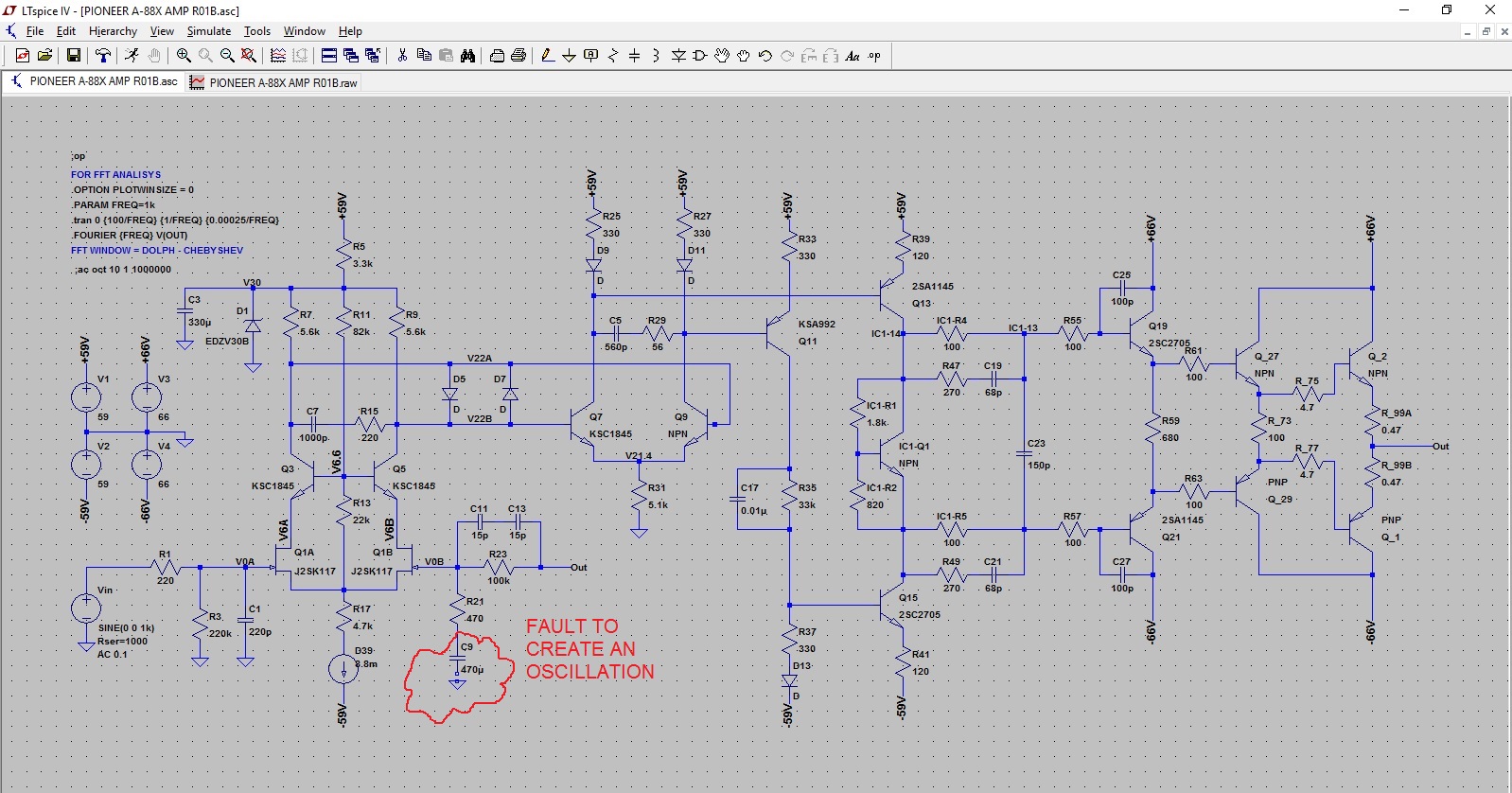The height and width of the screenshot is (793, 1512).
Task: Select transistor Q13 2SA1145
Action: (x=889, y=295)
